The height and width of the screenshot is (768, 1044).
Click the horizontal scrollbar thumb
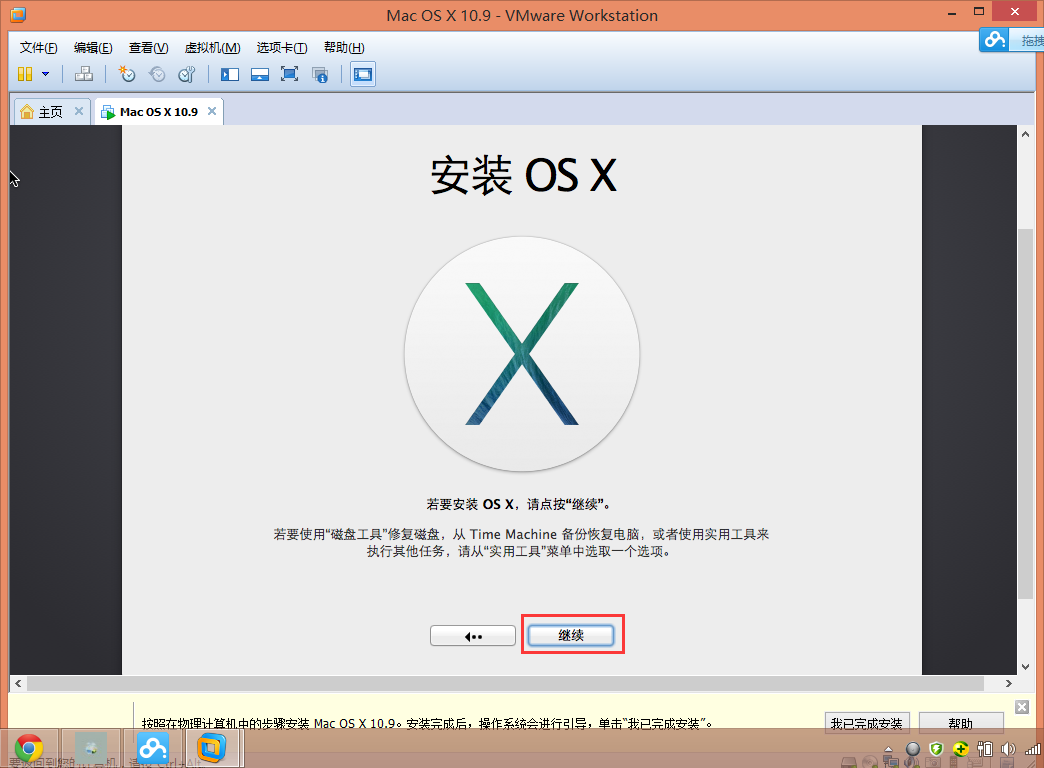[x=505, y=683]
